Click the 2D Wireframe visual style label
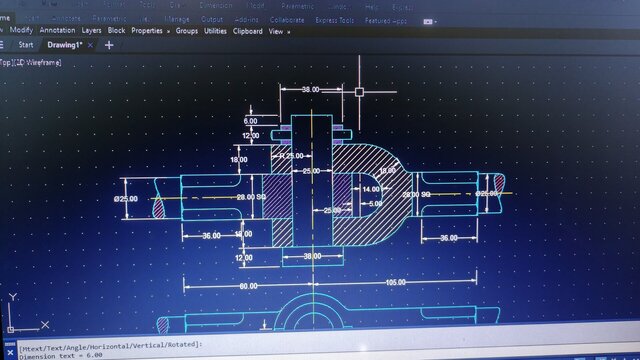The height and width of the screenshot is (360, 640). click(x=38, y=62)
